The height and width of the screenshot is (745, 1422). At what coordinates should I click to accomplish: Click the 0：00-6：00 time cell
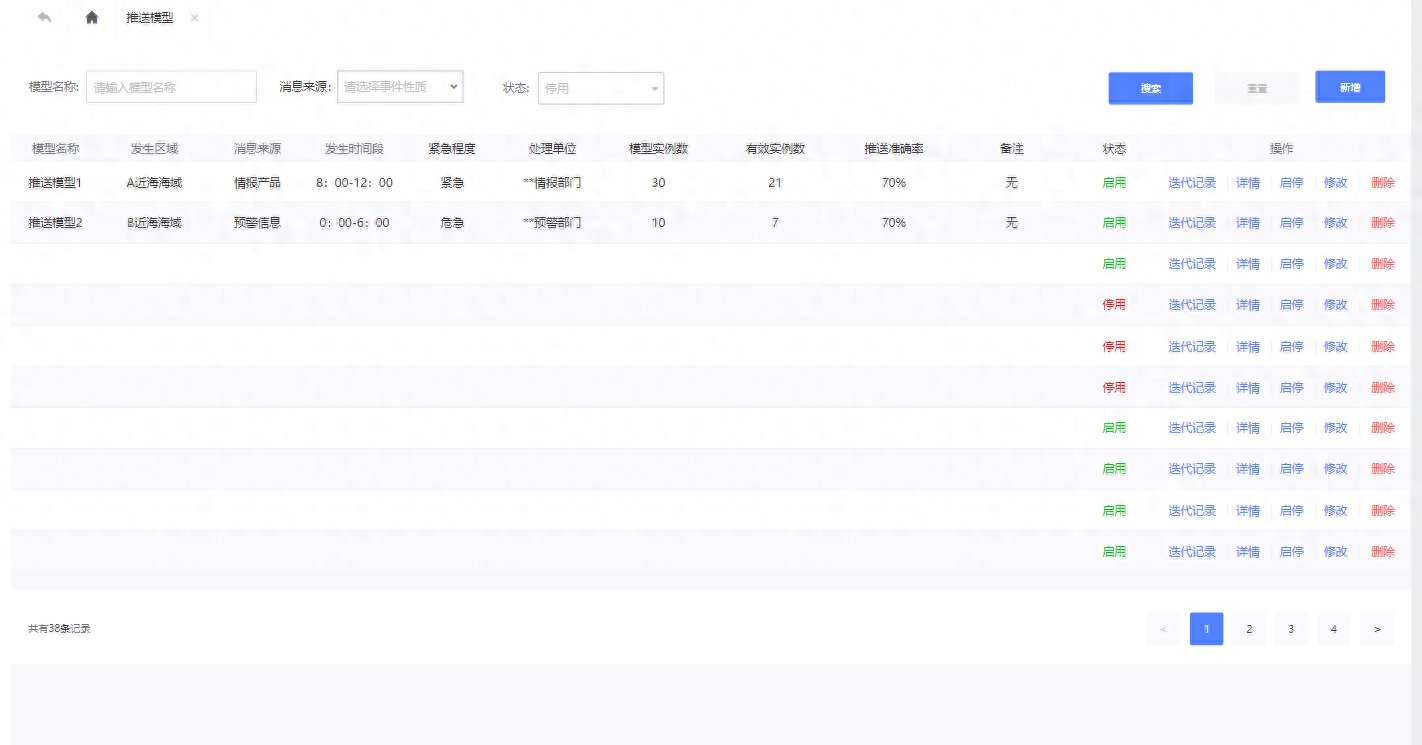click(x=354, y=223)
